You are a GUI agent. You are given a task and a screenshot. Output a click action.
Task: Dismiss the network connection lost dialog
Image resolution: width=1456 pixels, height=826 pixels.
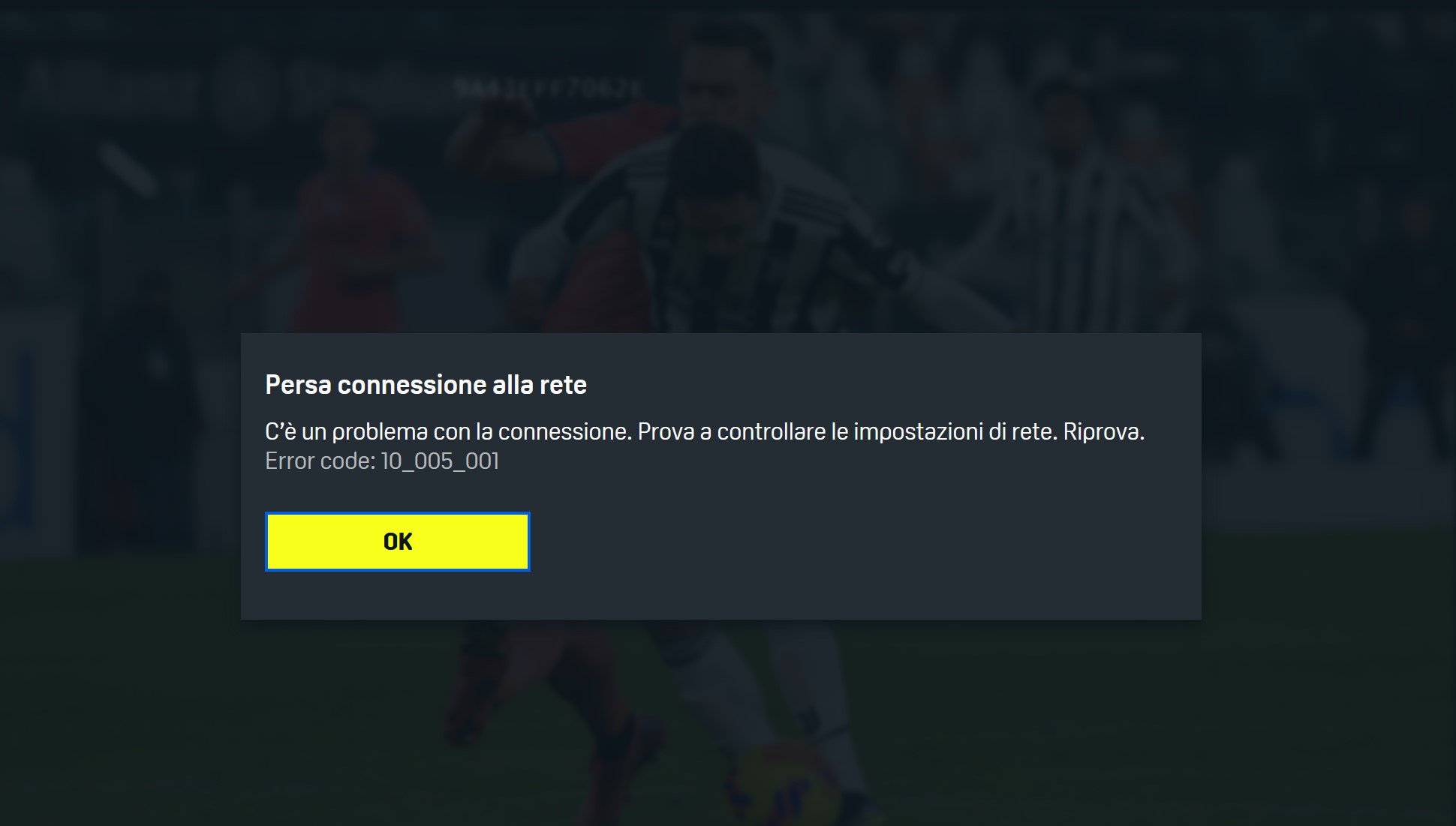(x=398, y=542)
